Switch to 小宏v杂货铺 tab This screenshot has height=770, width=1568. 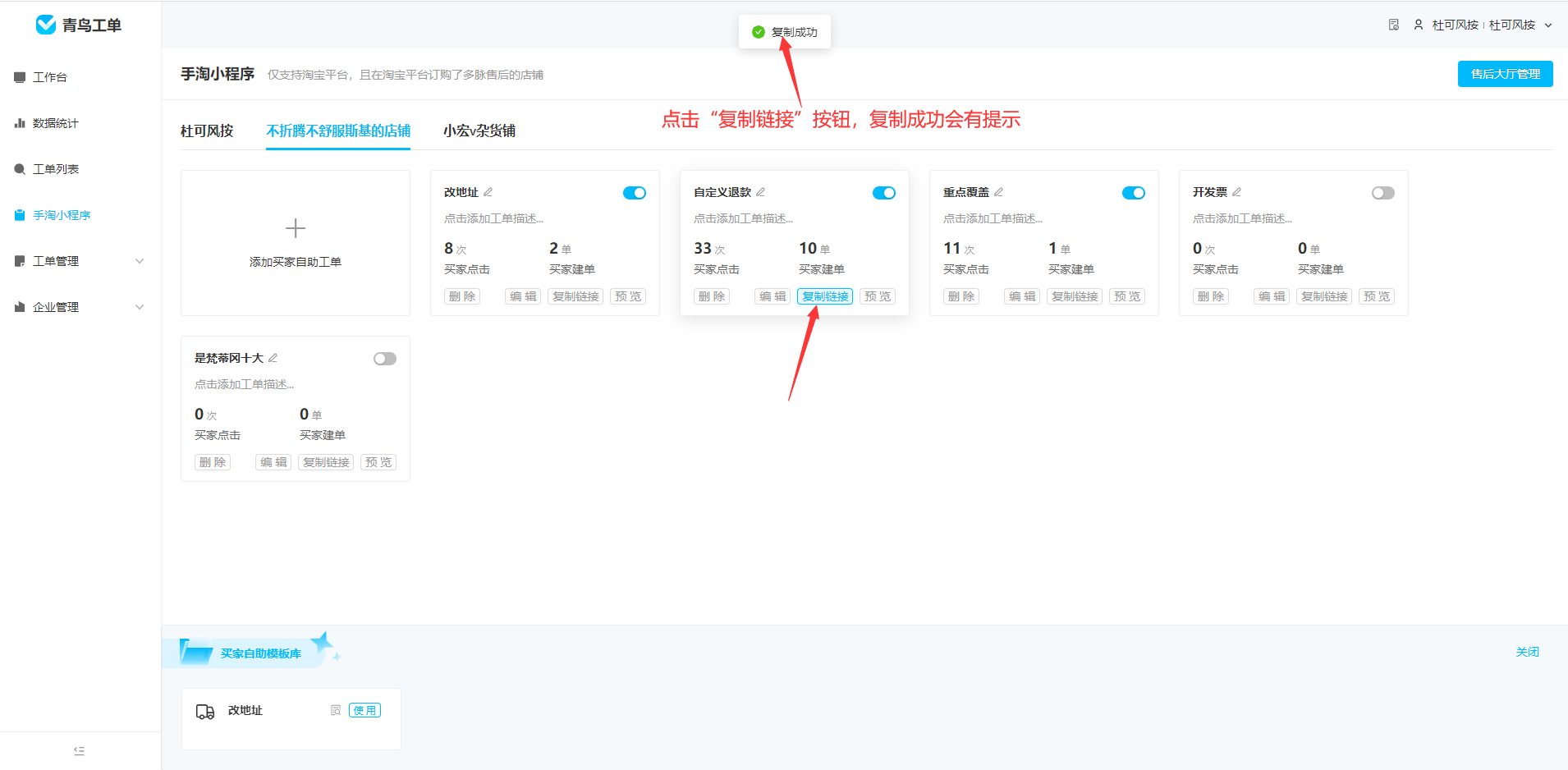[x=479, y=131]
